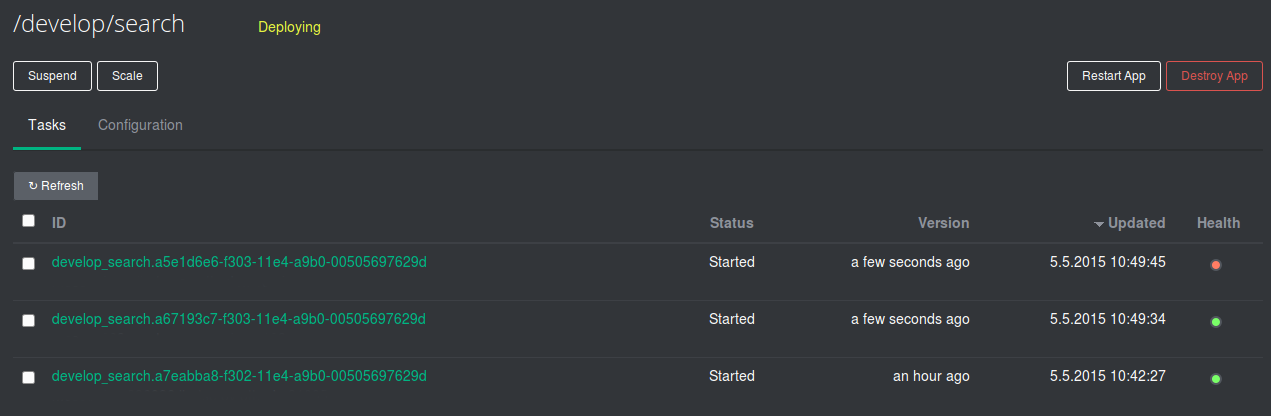Viewport: 1271px width, 416px height.
Task: Sort tasks by the Updated column arrow
Action: click(1099, 223)
